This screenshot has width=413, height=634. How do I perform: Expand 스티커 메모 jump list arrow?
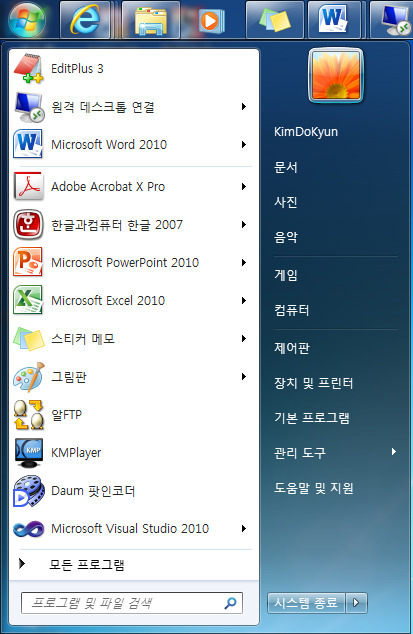click(x=244, y=338)
